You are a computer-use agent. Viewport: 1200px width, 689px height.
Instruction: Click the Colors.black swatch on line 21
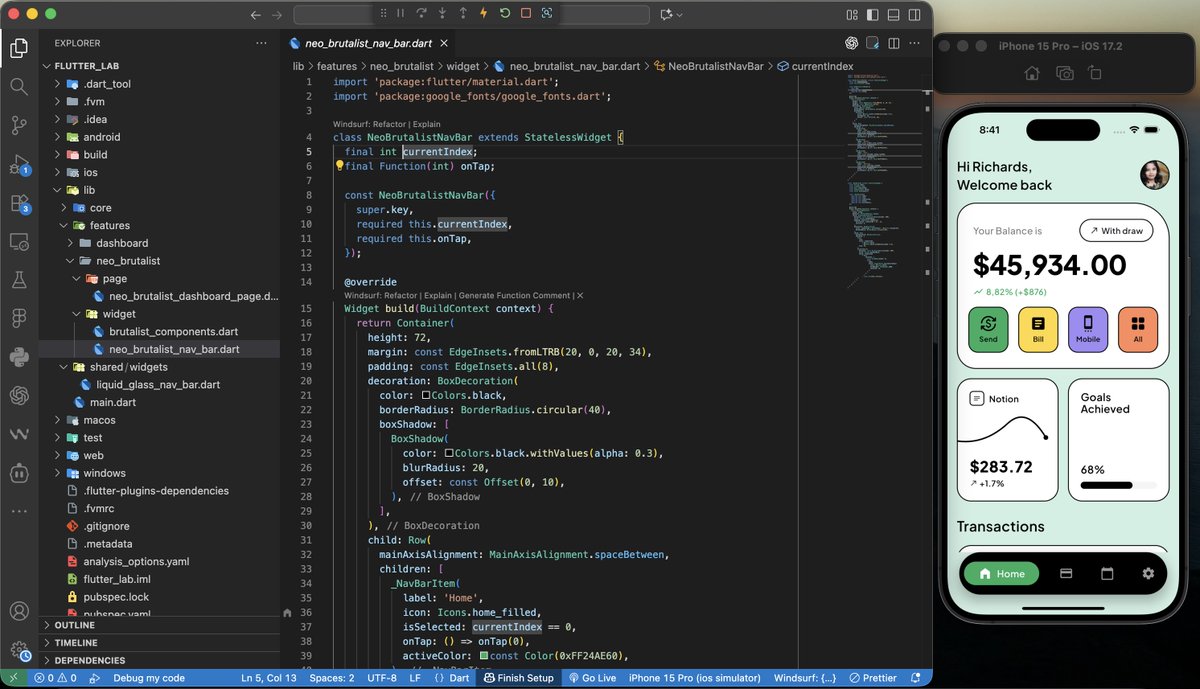[x=426, y=395]
